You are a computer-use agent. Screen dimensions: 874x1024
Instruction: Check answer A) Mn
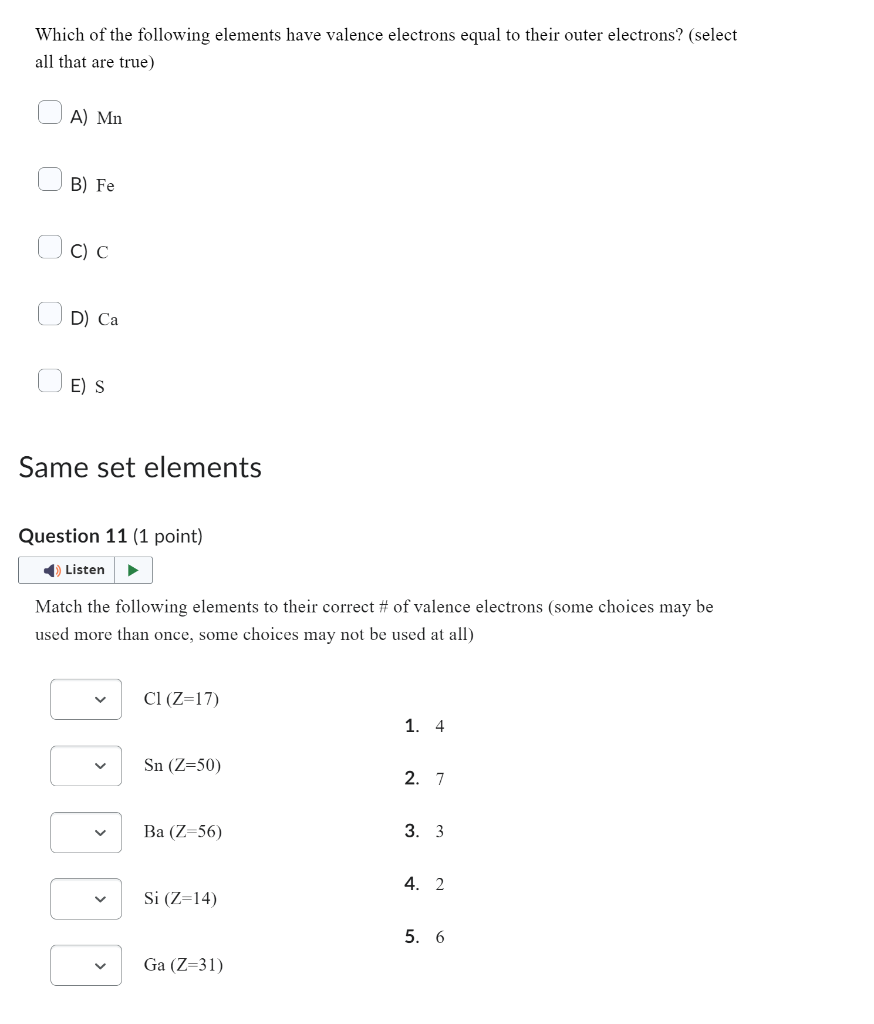coord(49,111)
